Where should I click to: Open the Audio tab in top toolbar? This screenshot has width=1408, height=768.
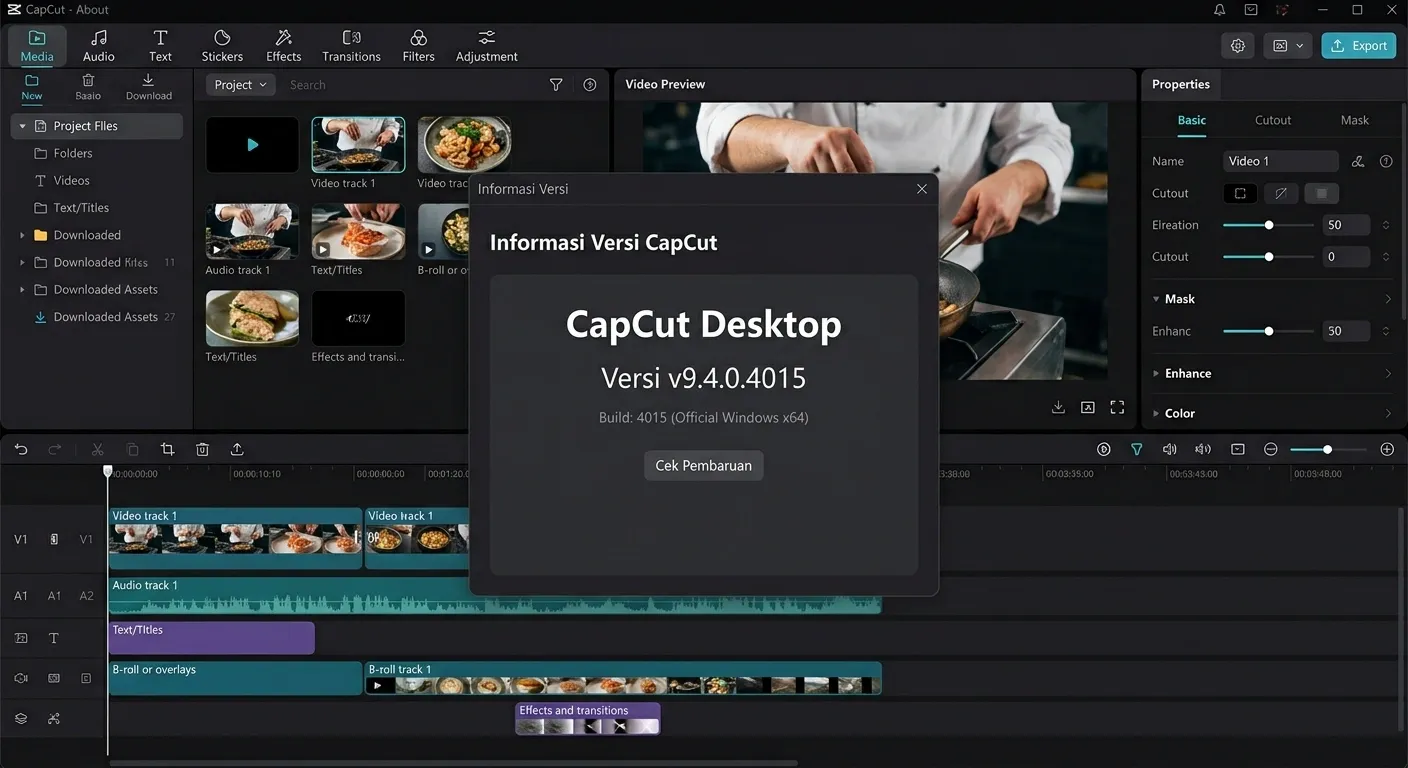point(98,46)
